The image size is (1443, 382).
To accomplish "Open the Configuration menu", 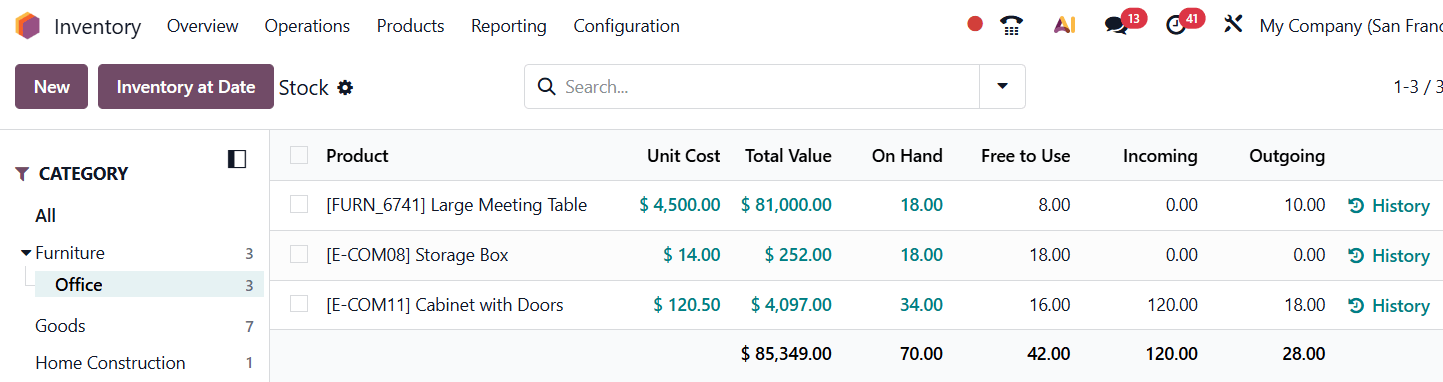I will tap(626, 26).
